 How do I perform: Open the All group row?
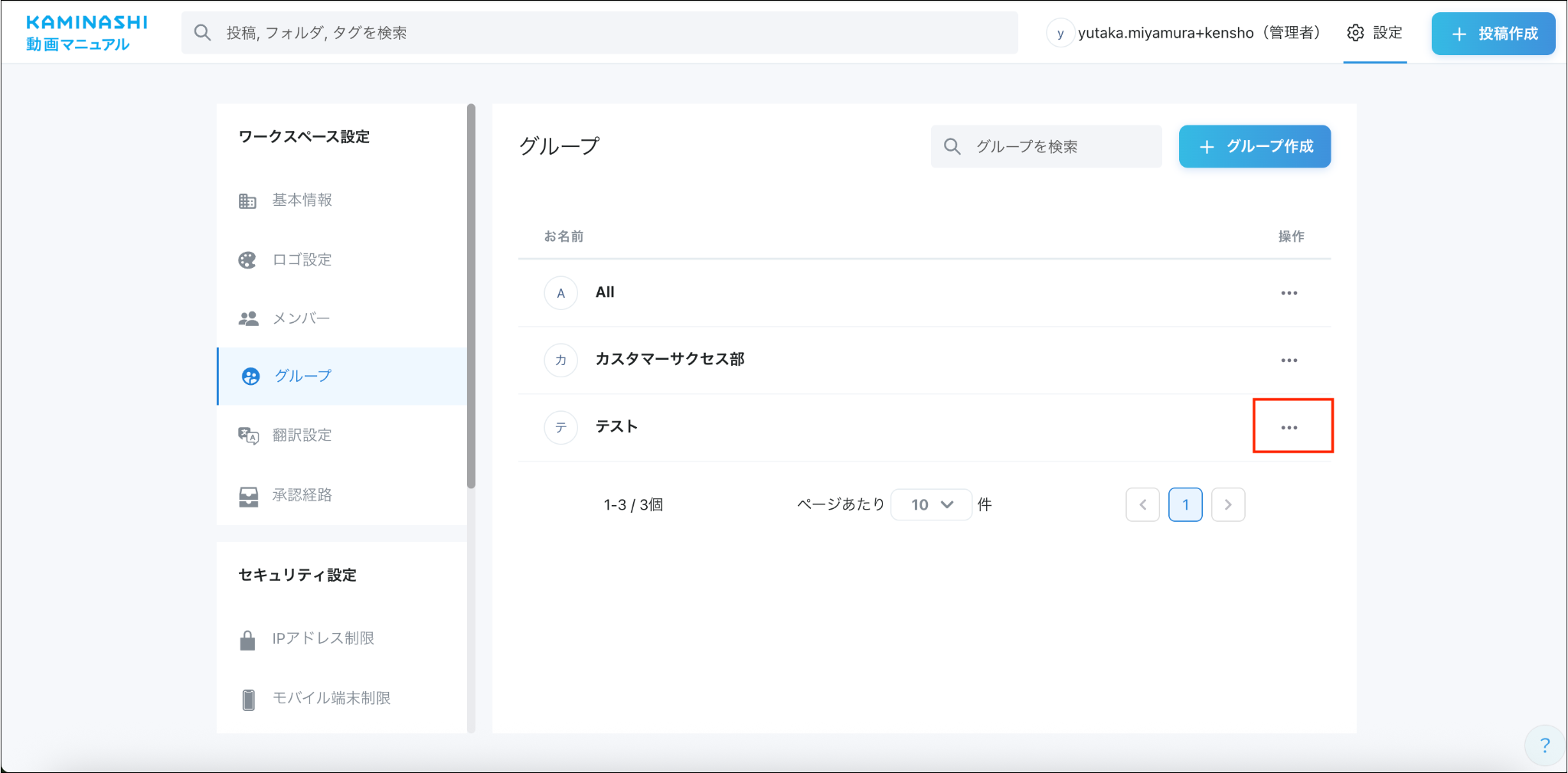coord(924,293)
